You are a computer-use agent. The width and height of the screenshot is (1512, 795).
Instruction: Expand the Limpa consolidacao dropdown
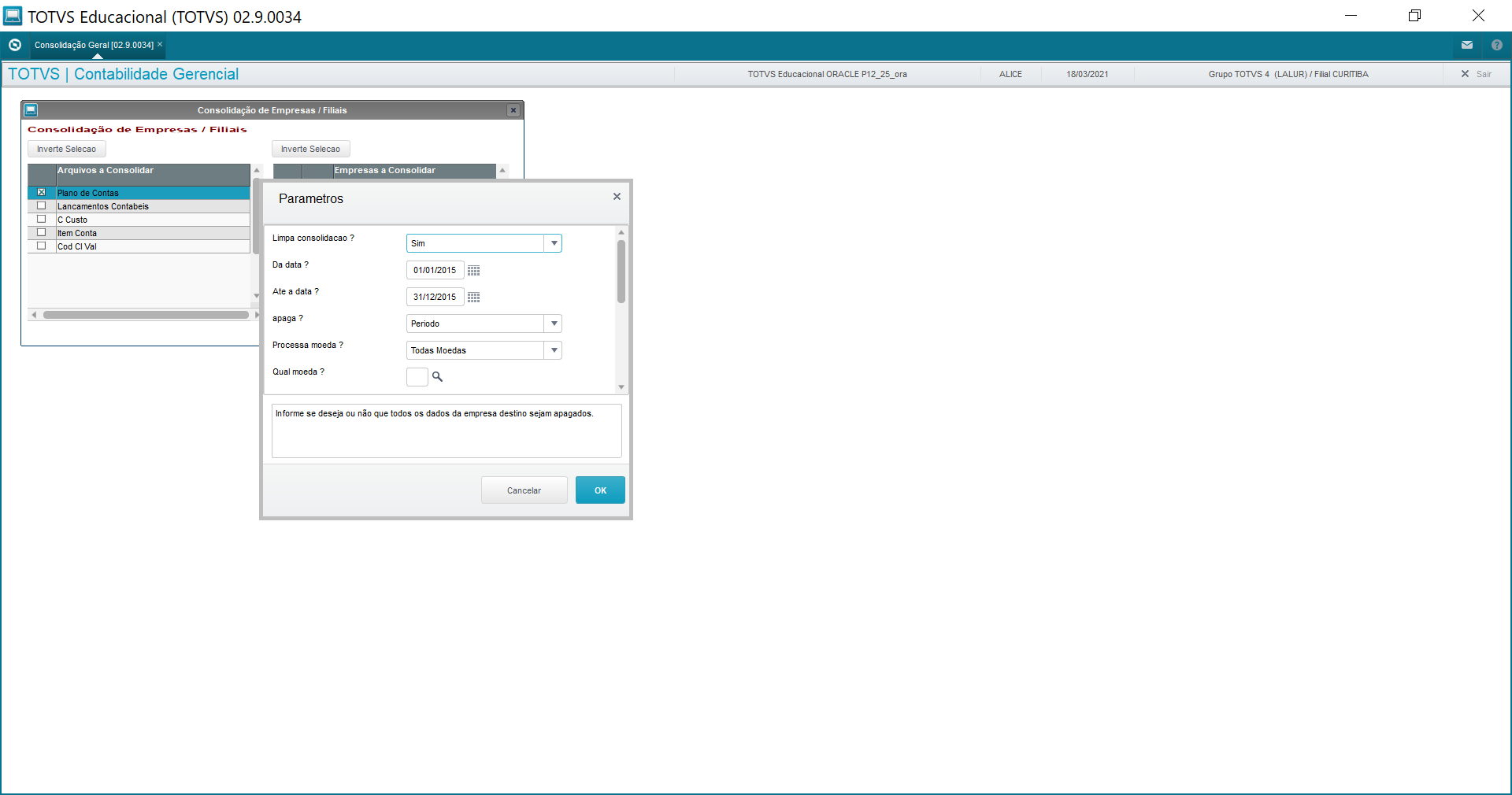coord(554,243)
